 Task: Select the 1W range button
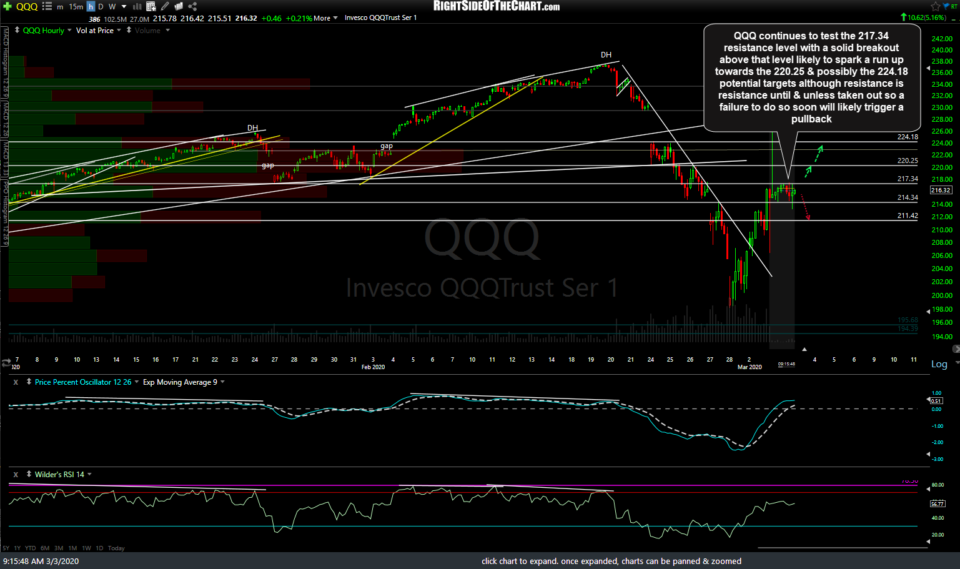pos(86,548)
